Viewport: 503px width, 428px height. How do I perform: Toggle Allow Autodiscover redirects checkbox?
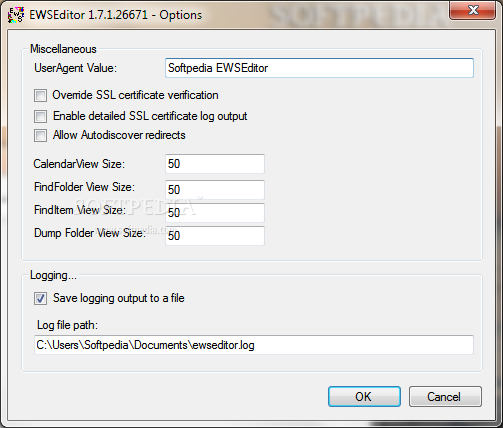40,136
